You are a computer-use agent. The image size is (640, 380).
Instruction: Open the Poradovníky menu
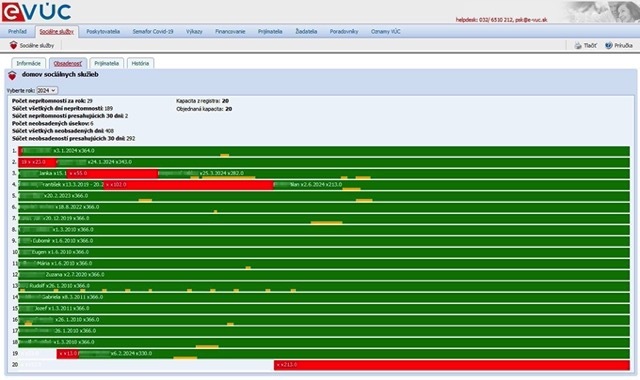(x=344, y=31)
